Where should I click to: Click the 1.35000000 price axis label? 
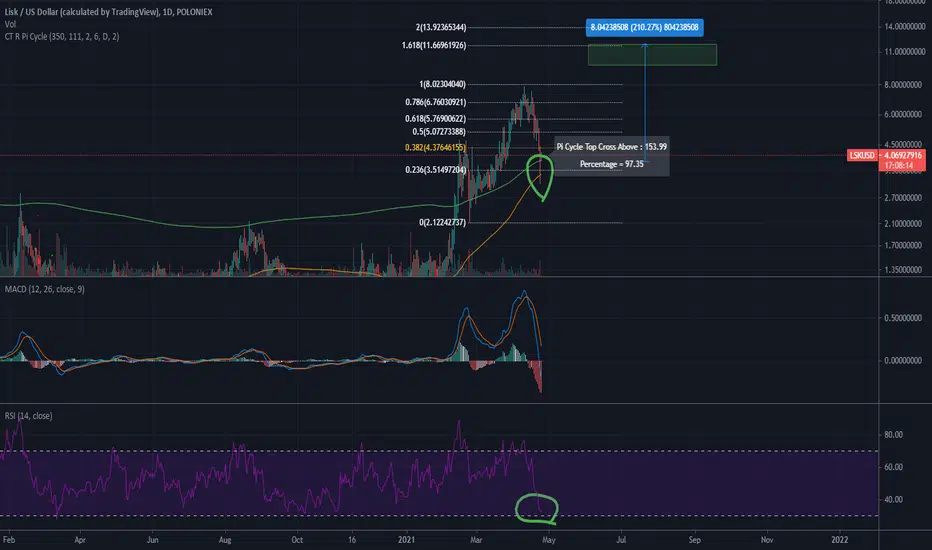coord(905,269)
